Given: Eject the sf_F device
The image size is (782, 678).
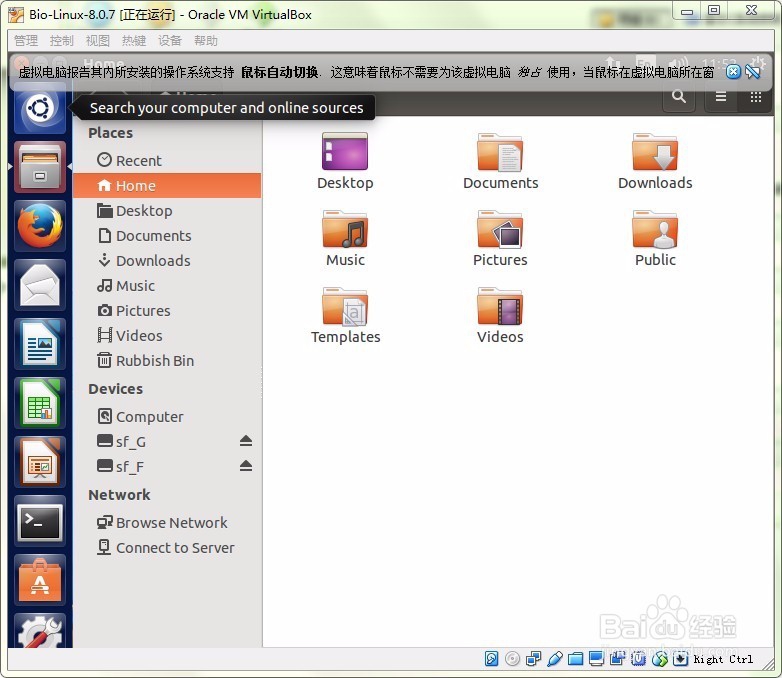Looking at the screenshot, I should point(245,466).
